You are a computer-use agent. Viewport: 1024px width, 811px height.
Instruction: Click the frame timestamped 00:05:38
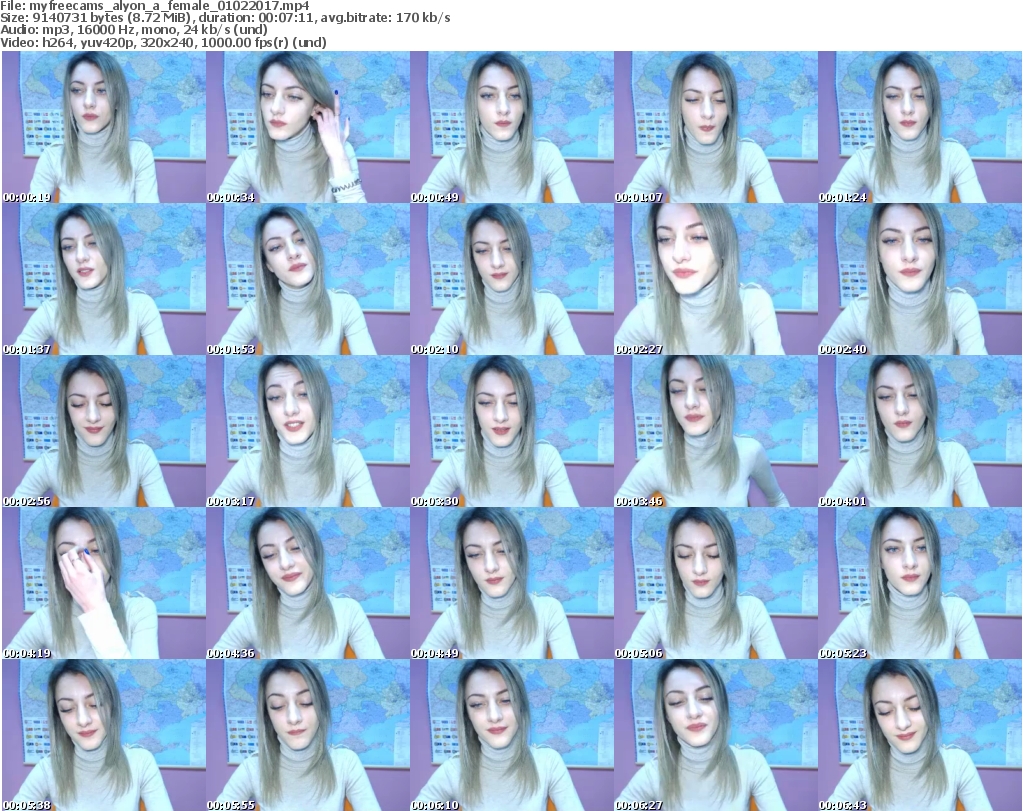pos(104,735)
